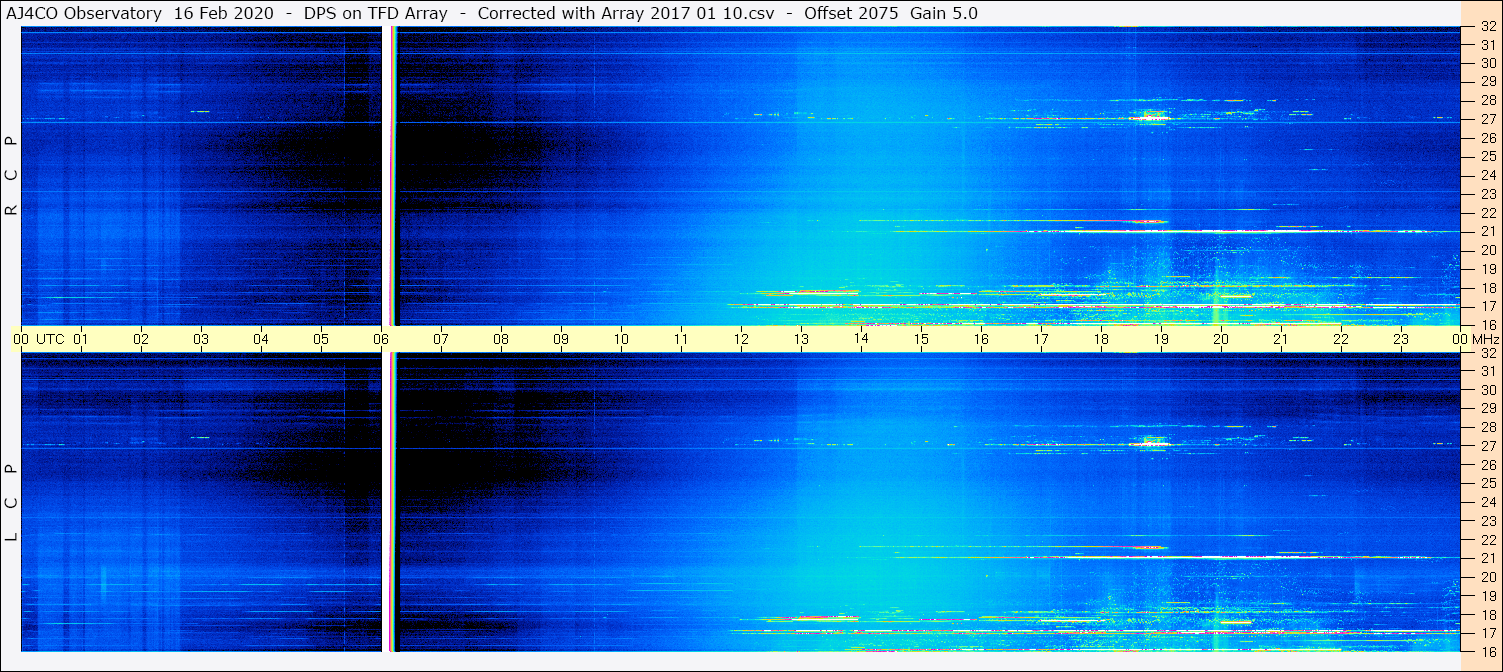Click the 18 MHz label in RCP panel

tap(1487, 287)
